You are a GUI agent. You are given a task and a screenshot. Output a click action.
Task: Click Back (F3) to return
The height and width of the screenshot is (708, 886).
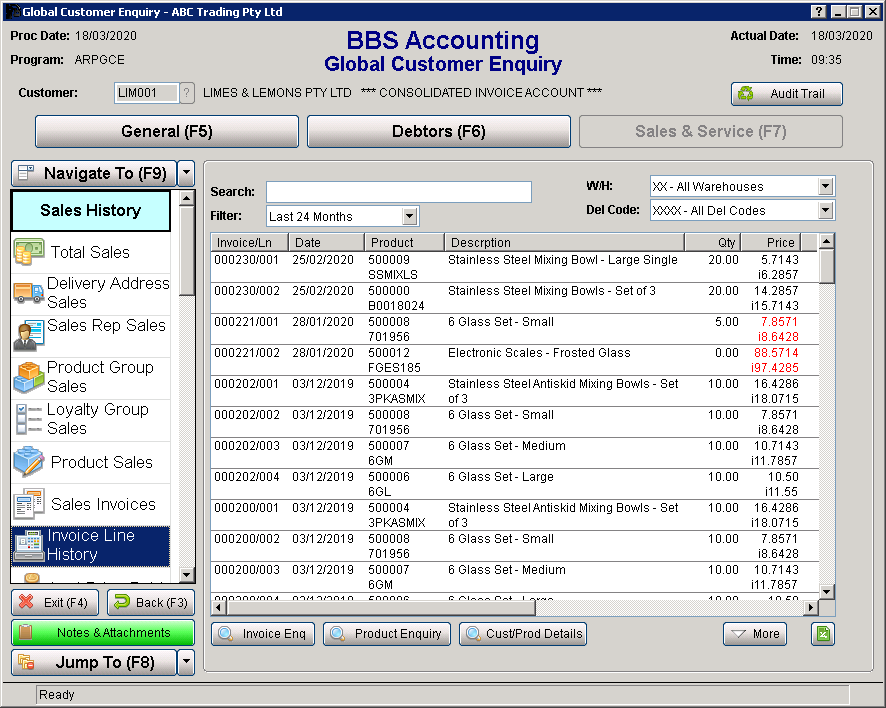tap(150, 603)
